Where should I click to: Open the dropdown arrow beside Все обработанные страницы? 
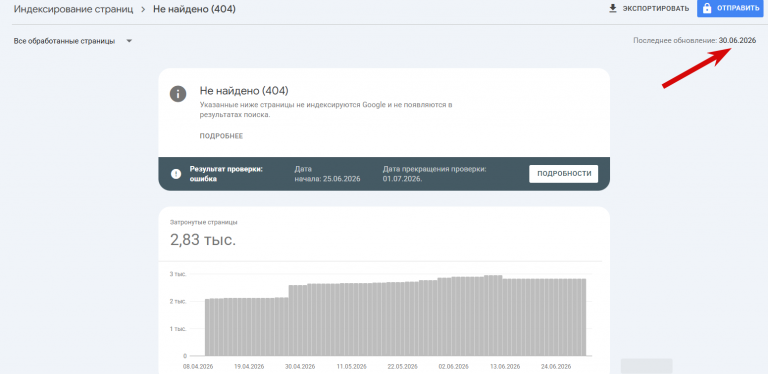tap(129, 41)
